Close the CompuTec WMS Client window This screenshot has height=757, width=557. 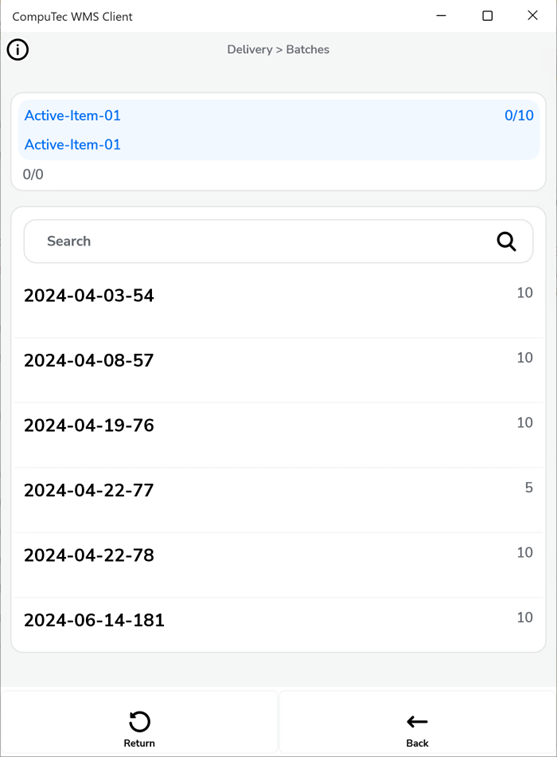[x=532, y=15]
